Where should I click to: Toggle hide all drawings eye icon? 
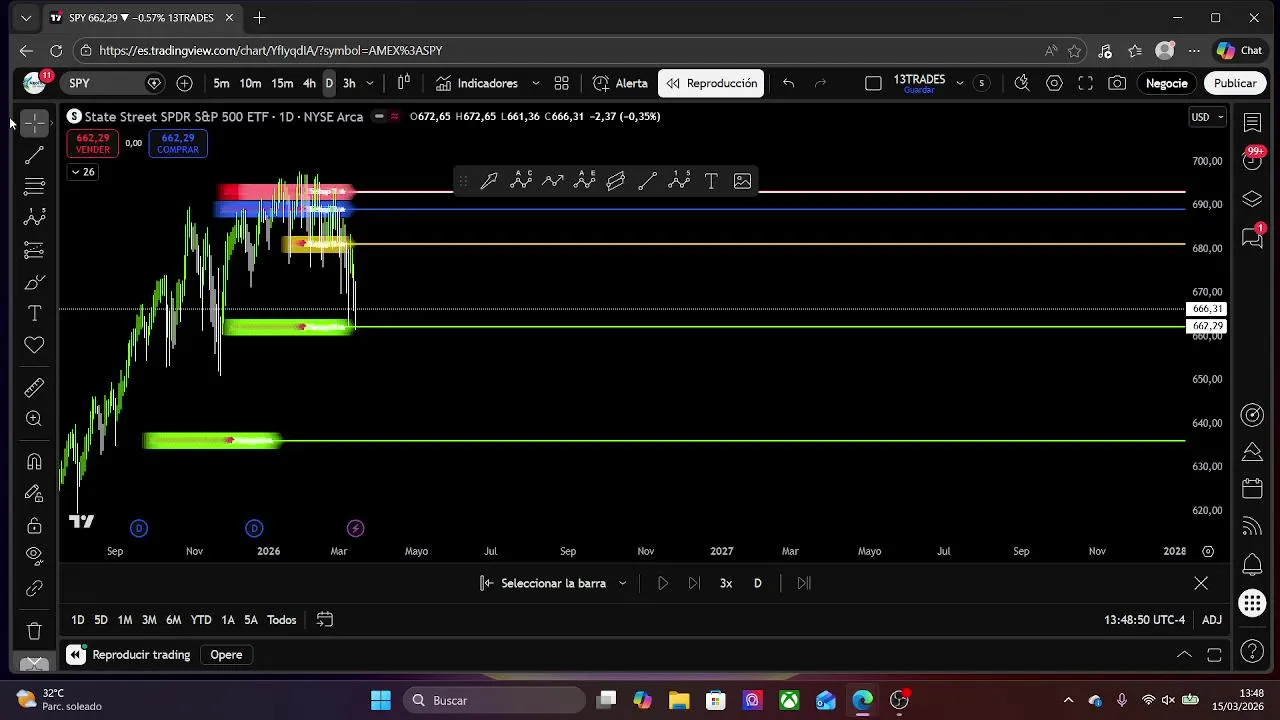(x=34, y=555)
